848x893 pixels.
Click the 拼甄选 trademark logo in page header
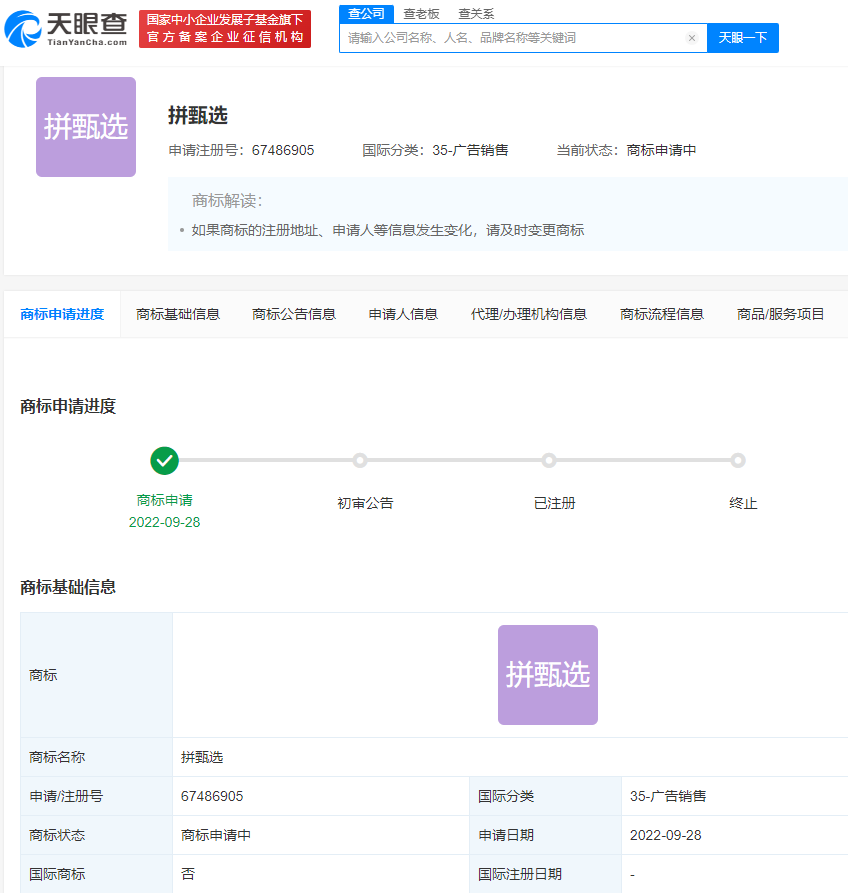[x=85, y=125]
